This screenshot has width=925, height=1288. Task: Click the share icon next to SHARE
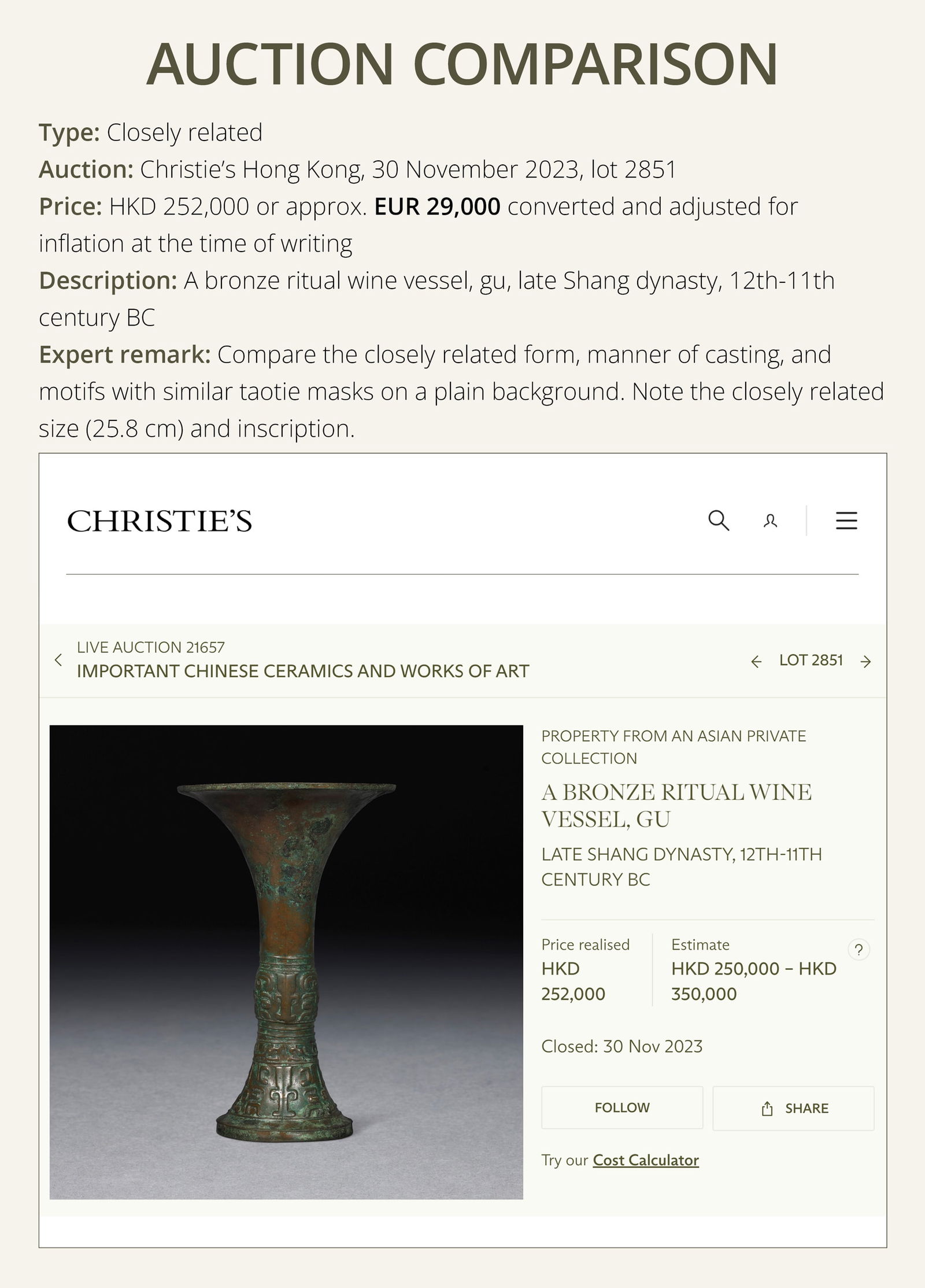768,1108
